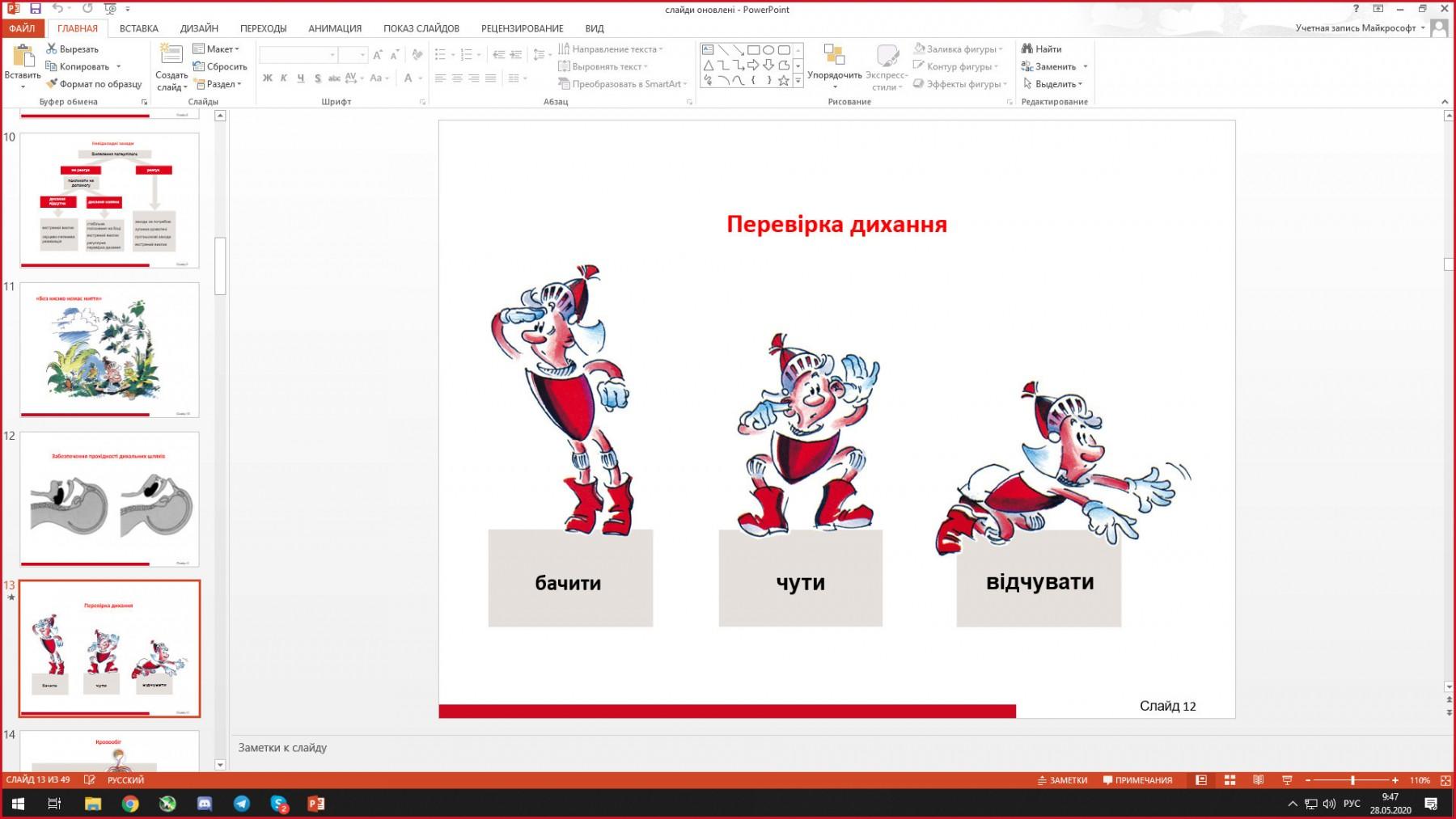Open the Учетная запись Майкрософт account menu
The height and width of the screenshot is (819, 1456).
pos(1361,28)
